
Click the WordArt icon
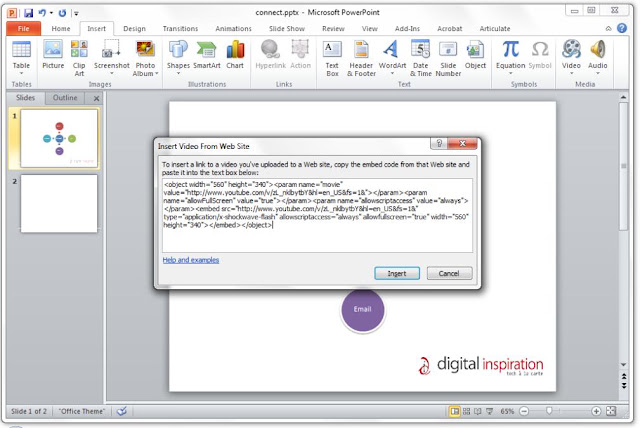click(392, 49)
